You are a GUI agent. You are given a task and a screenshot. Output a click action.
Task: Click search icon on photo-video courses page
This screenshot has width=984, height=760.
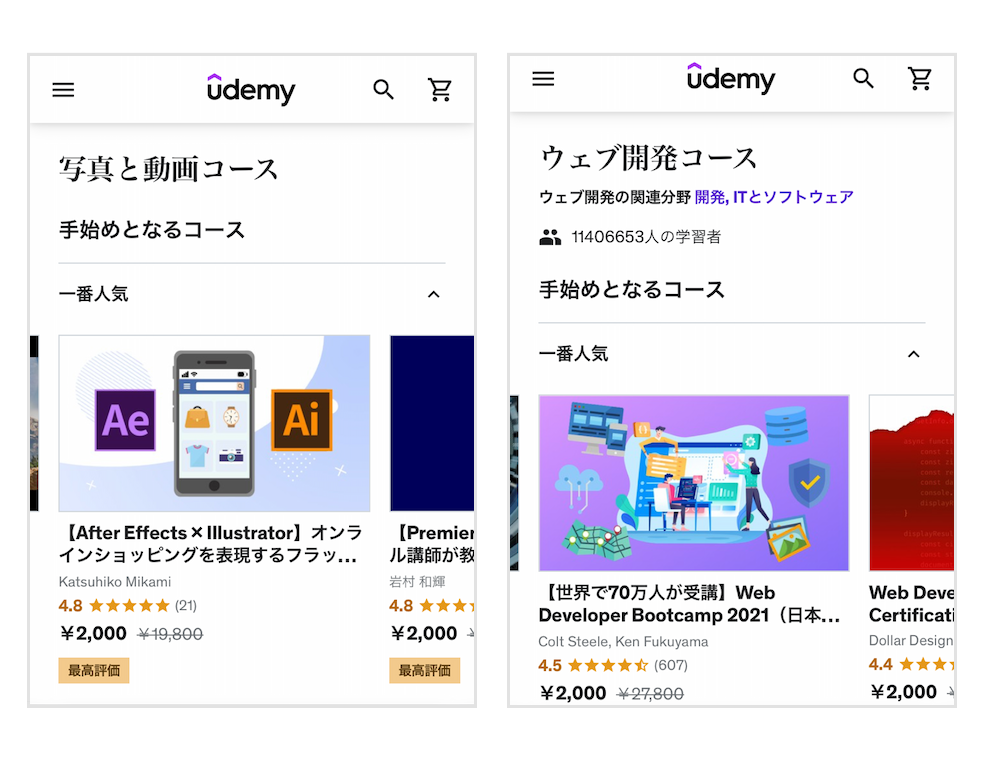(x=383, y=90)
